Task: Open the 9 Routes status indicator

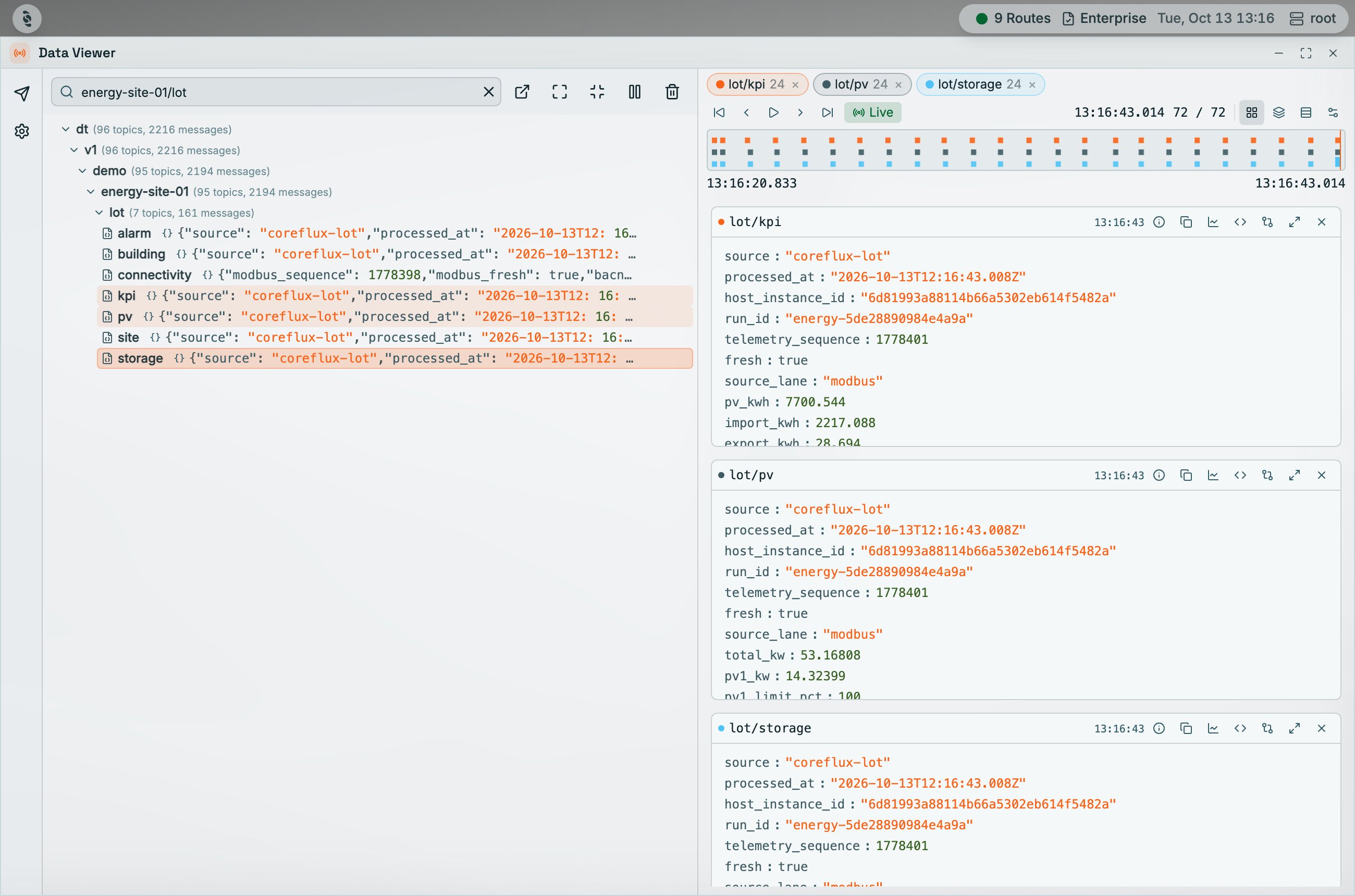Action: [x=1013, y=18]
